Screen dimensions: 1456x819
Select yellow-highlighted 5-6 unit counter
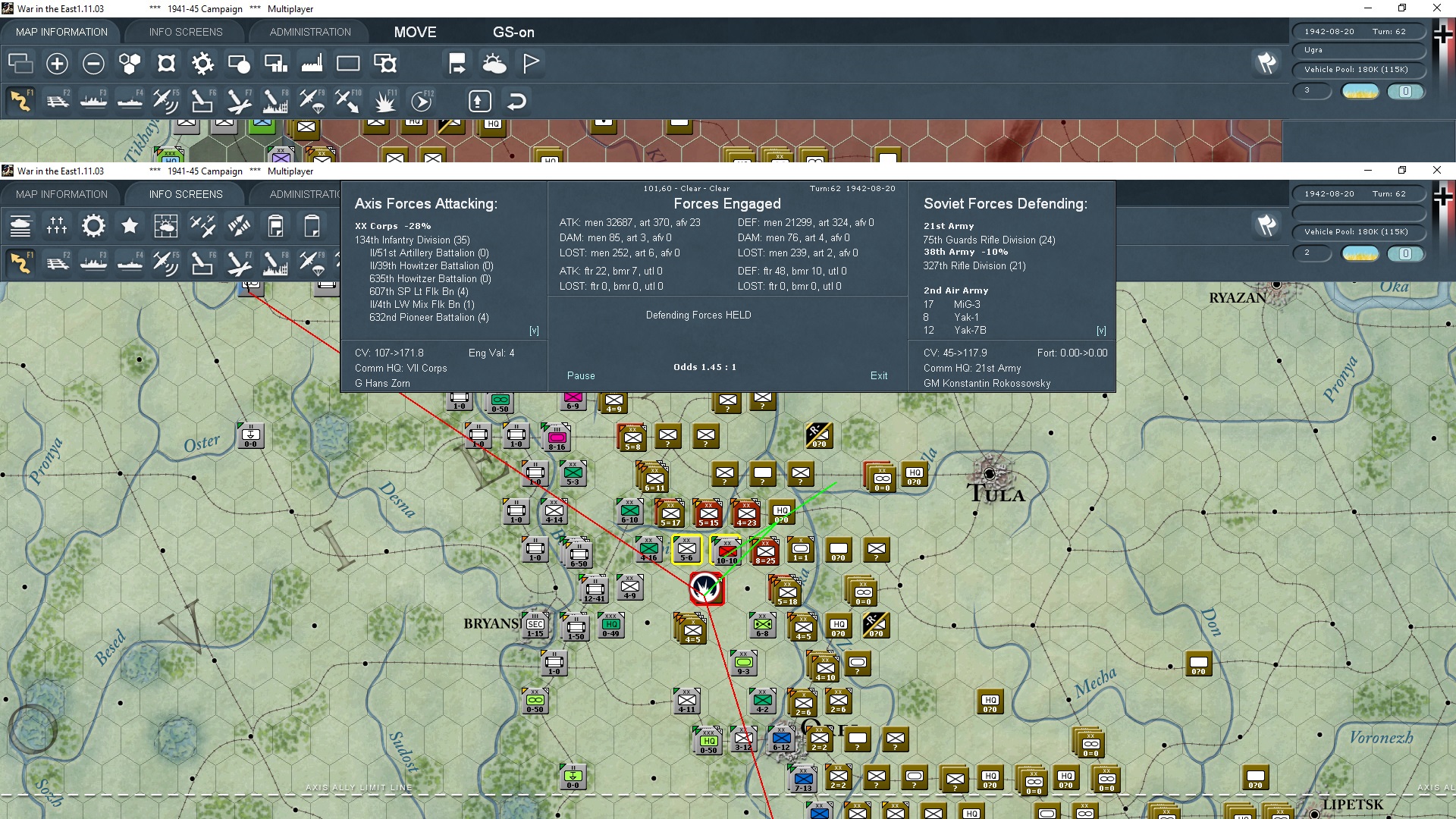[687, 550]
